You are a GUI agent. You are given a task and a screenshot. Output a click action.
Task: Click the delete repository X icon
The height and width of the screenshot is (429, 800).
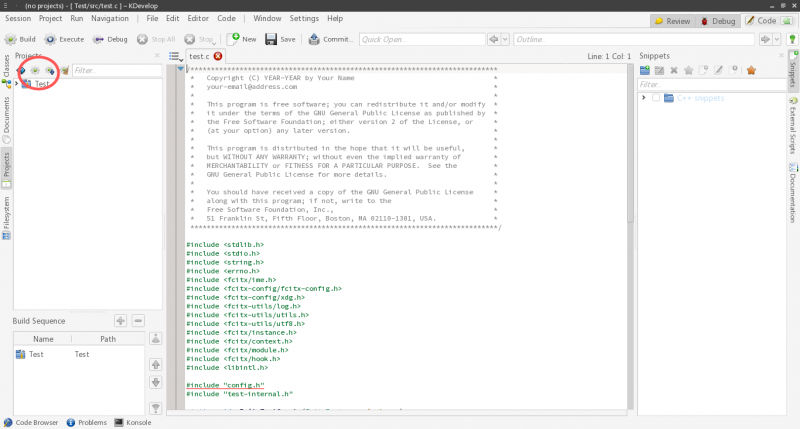[674, 70]
